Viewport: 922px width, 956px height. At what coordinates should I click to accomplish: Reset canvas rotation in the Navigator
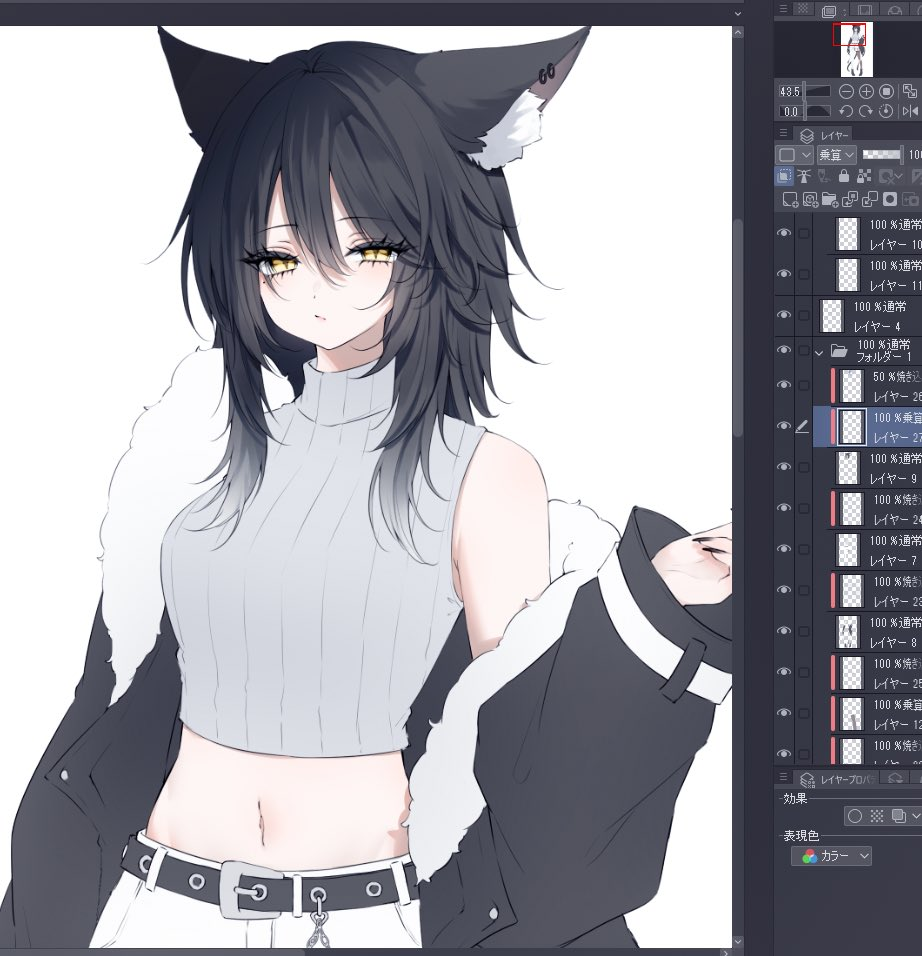tap(887, 111)
